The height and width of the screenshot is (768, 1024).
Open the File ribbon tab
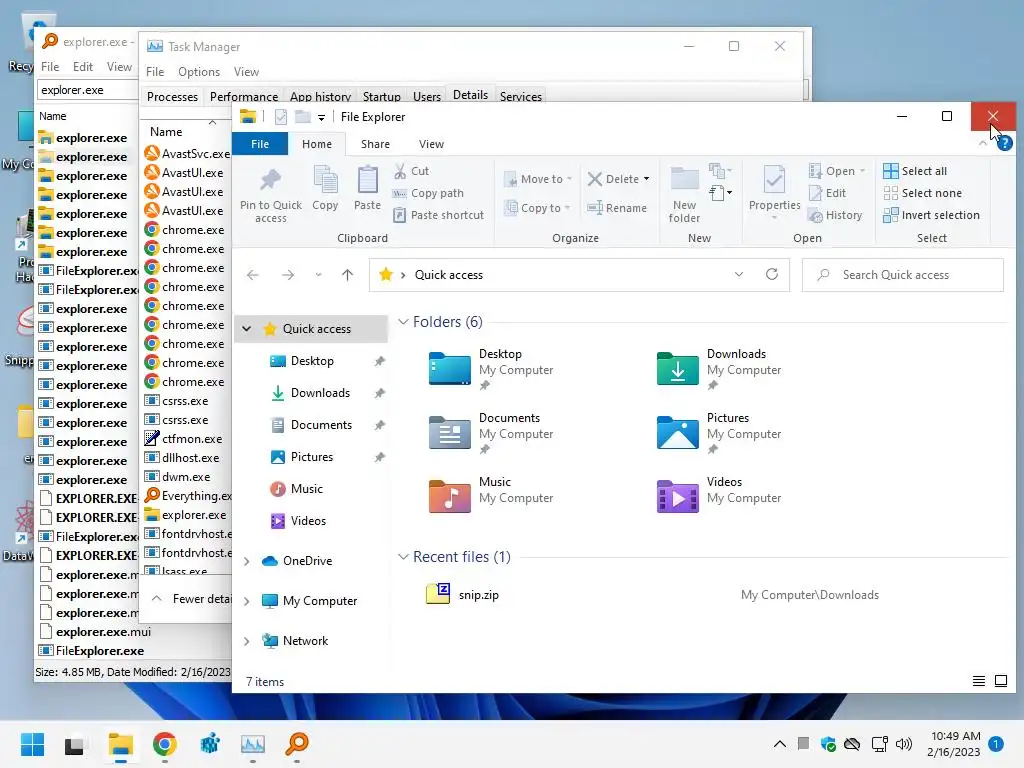click(260, 144)
